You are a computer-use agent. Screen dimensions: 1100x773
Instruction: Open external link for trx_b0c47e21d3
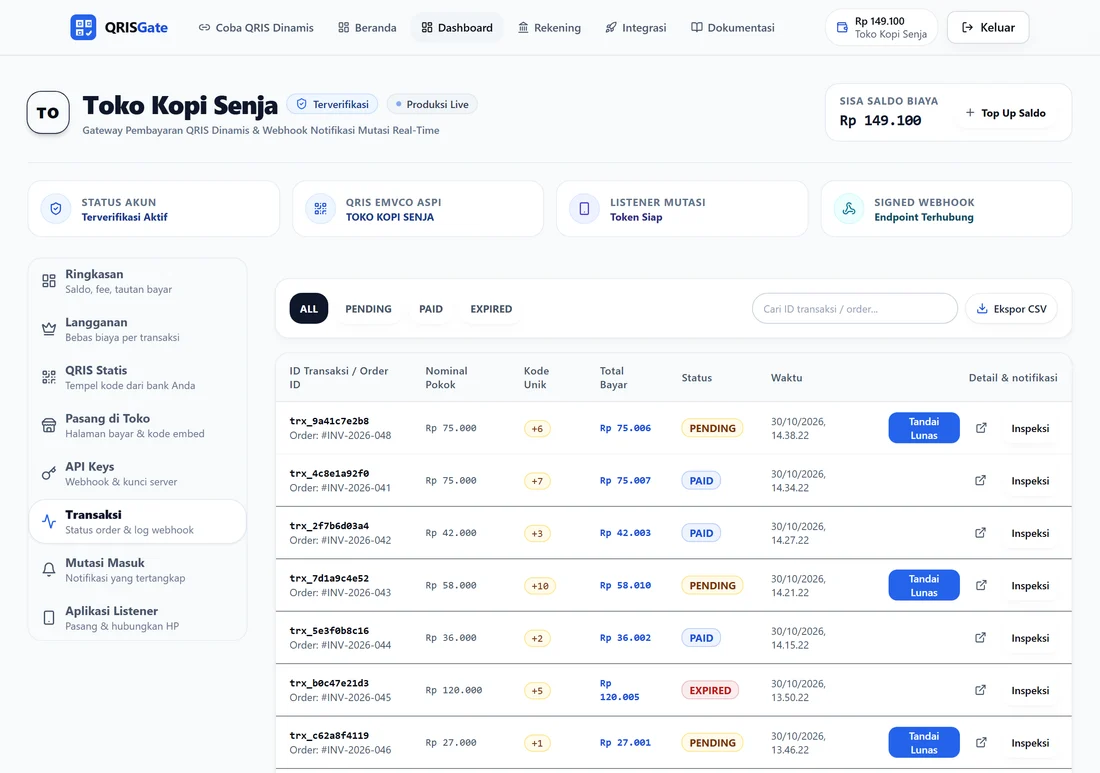coord(981,690)
